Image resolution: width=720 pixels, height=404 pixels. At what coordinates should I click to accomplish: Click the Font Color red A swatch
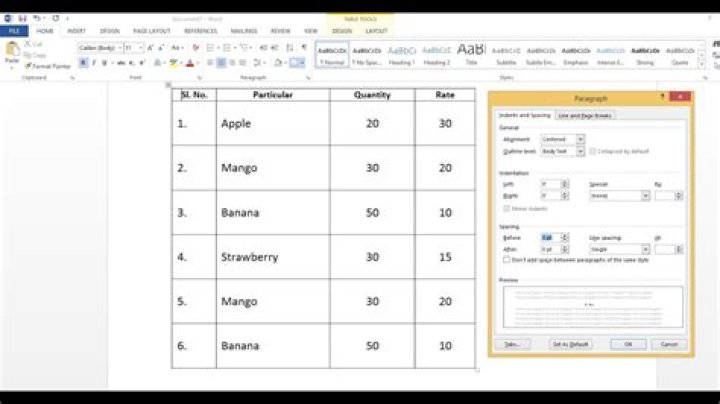click(x=190, y=63)
